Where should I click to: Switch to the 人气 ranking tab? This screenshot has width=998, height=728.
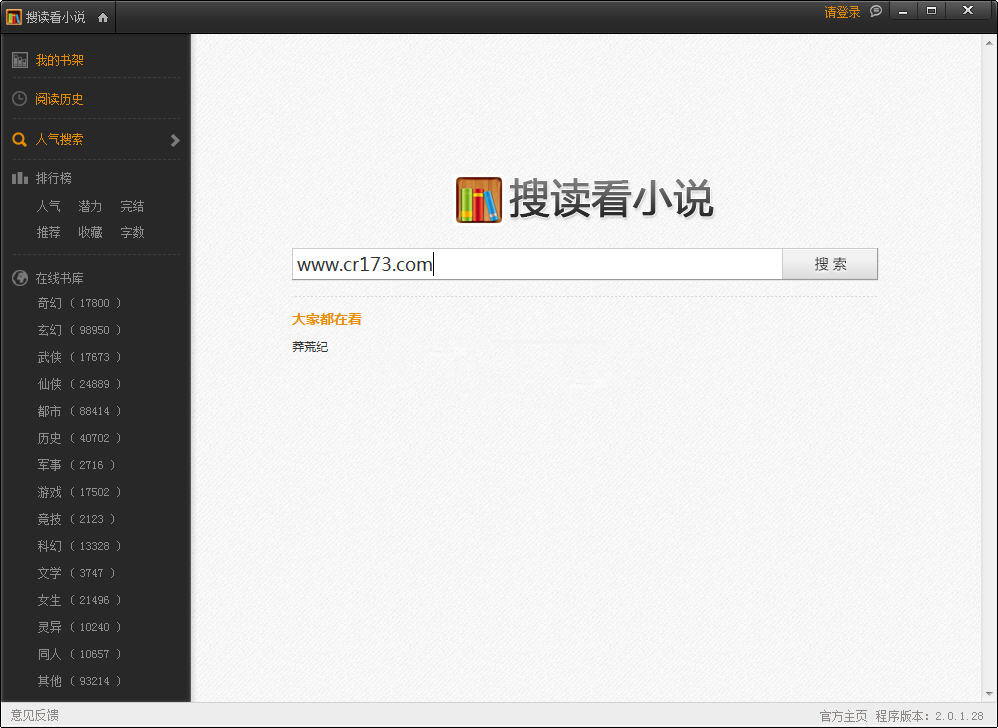(48, 206)
